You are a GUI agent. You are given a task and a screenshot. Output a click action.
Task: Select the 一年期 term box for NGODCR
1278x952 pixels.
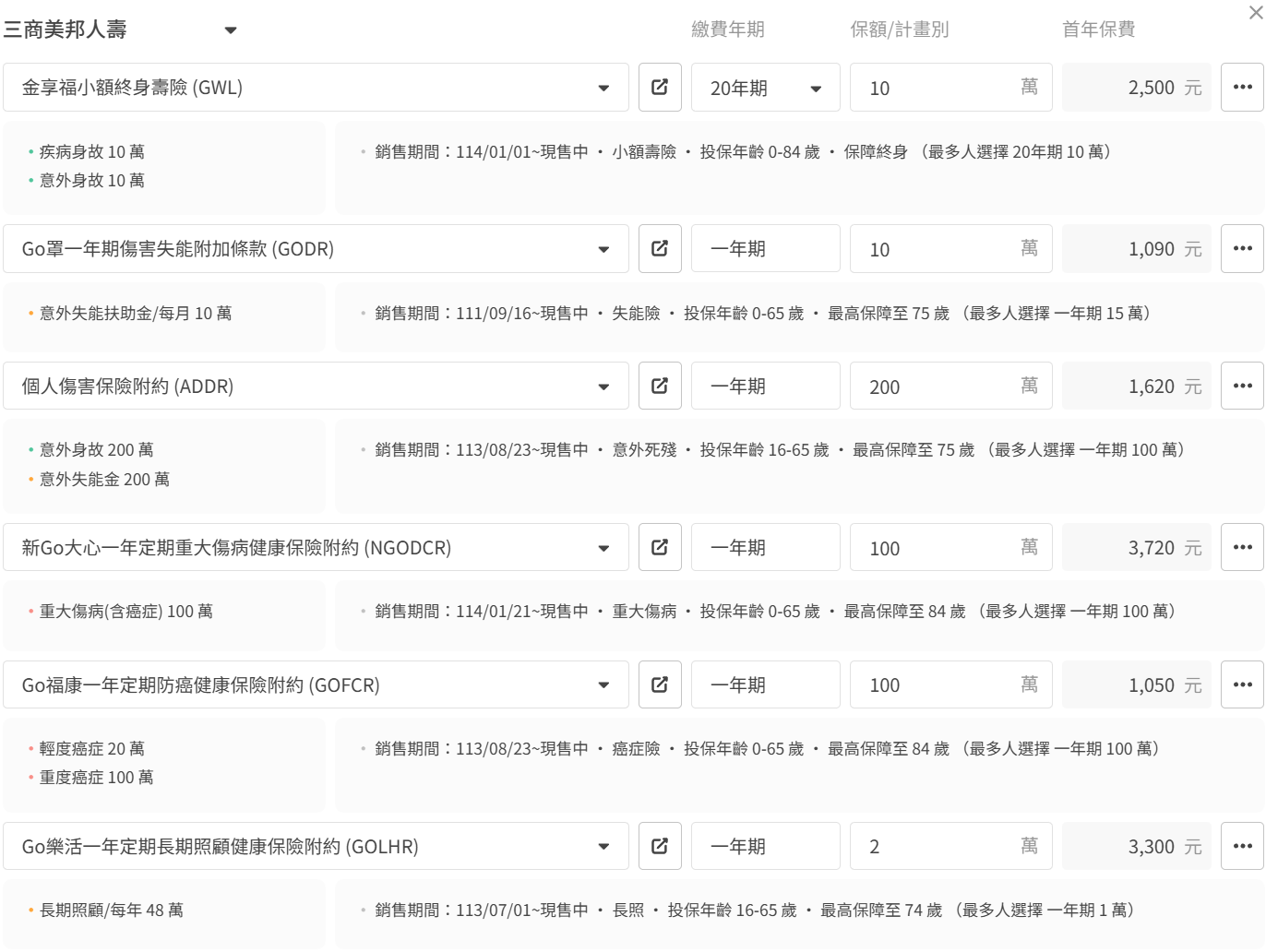point(765,548)
